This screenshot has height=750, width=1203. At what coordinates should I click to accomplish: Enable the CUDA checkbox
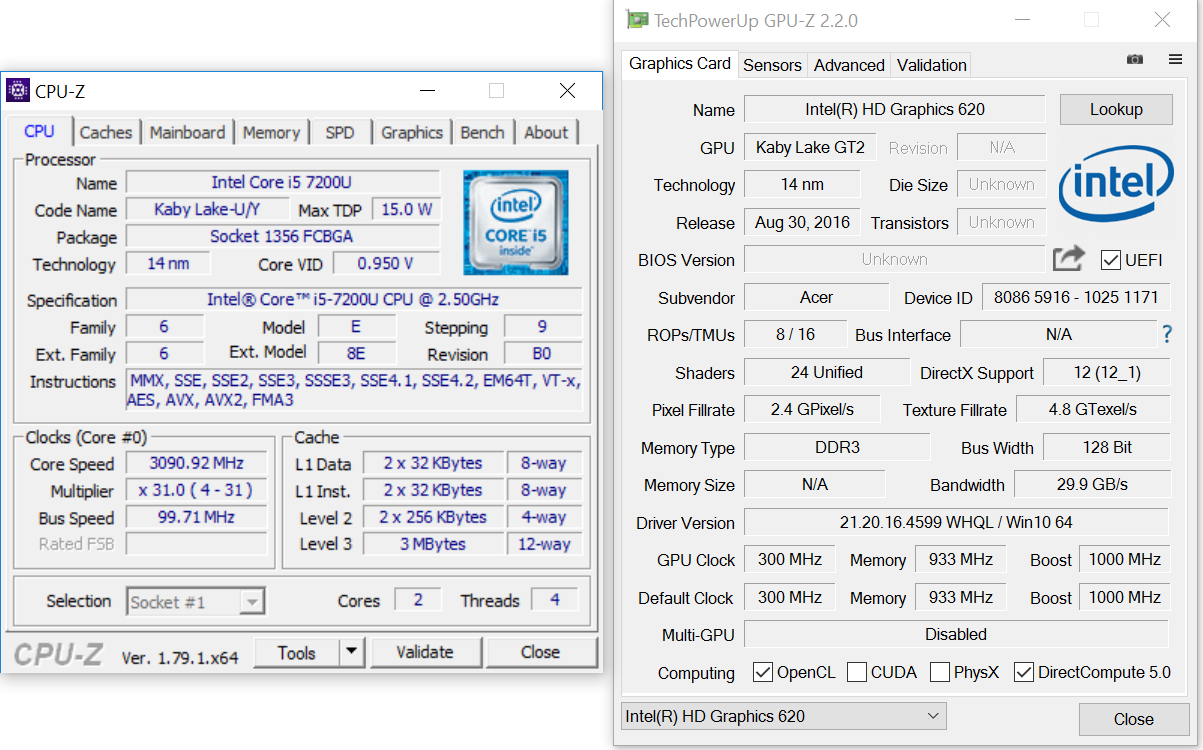[856, 672]
